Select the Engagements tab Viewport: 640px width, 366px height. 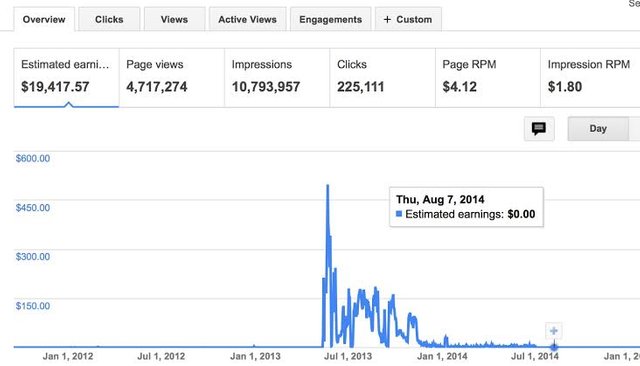click(x=331, y=19)
